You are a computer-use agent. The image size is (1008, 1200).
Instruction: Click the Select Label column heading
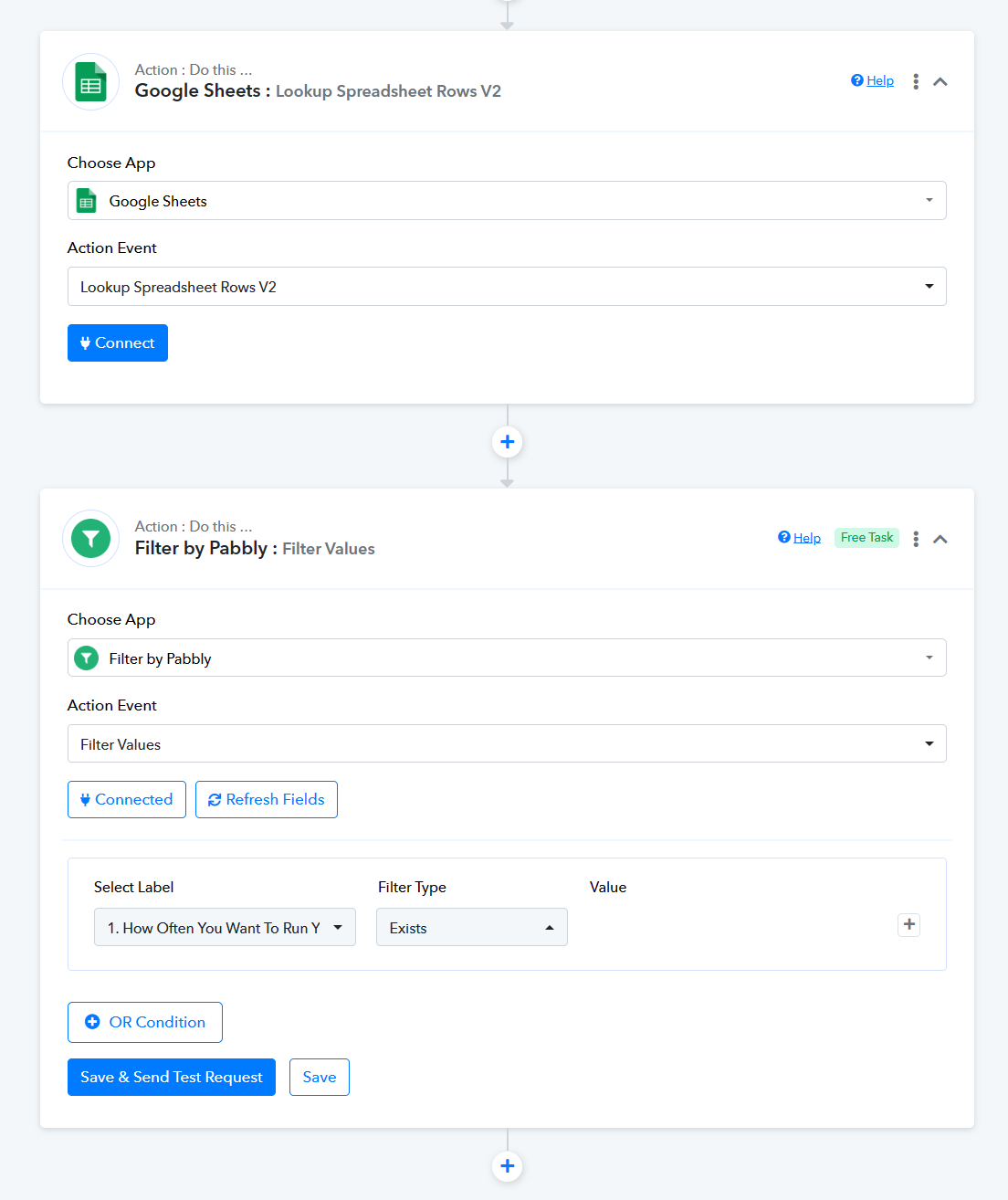click(x=134, y=888)
